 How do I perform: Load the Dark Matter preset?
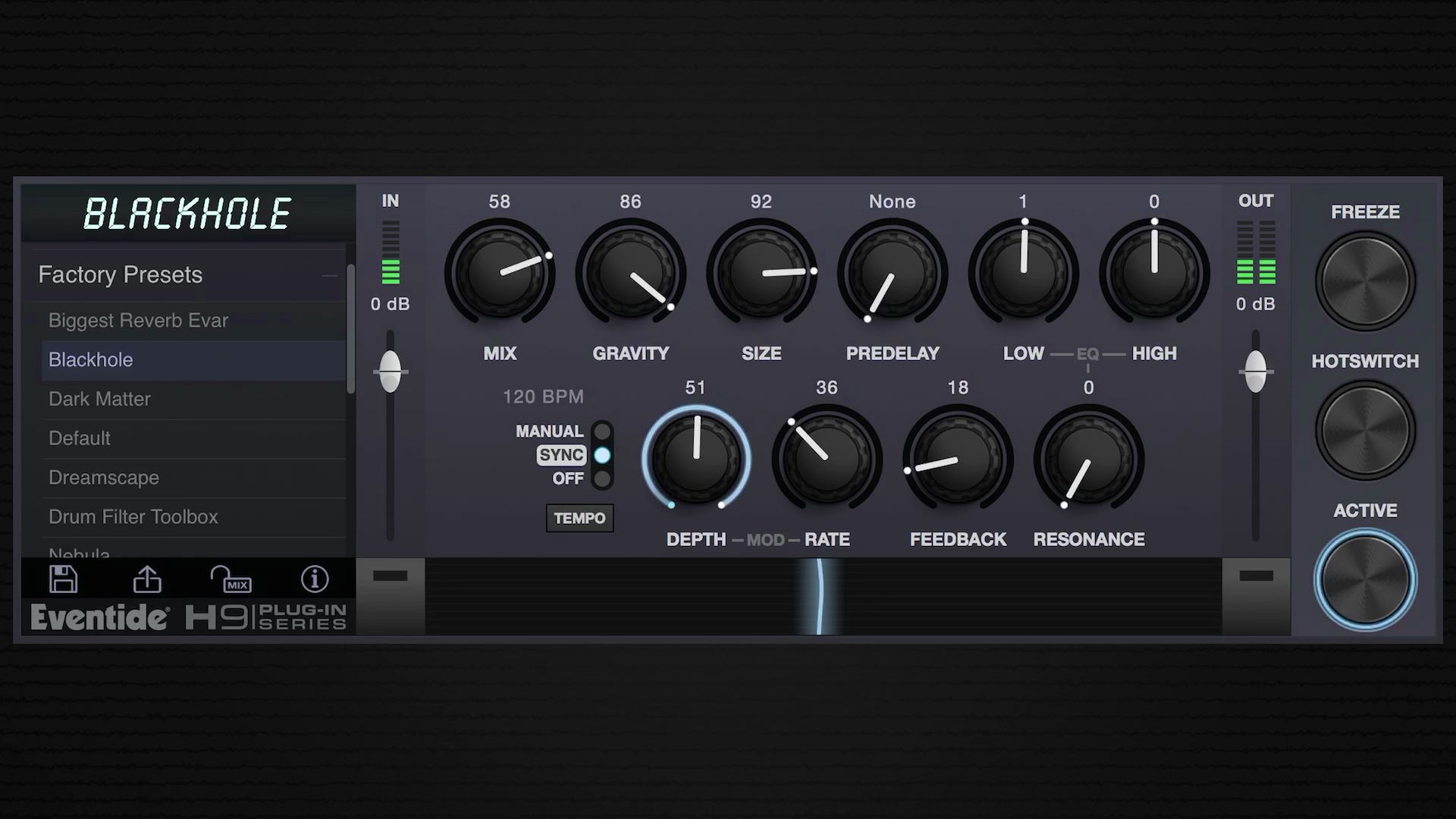pyautogui.click(x=193, y=399)
